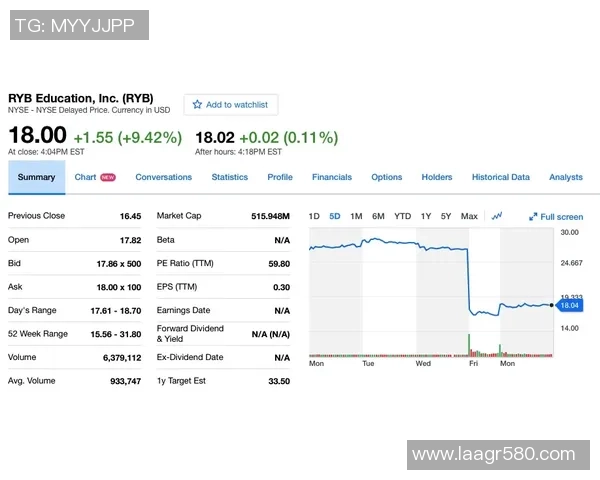Screen dimensions: 600x480
Task: Select the 1D chart range
Action: tap(314, 216)
